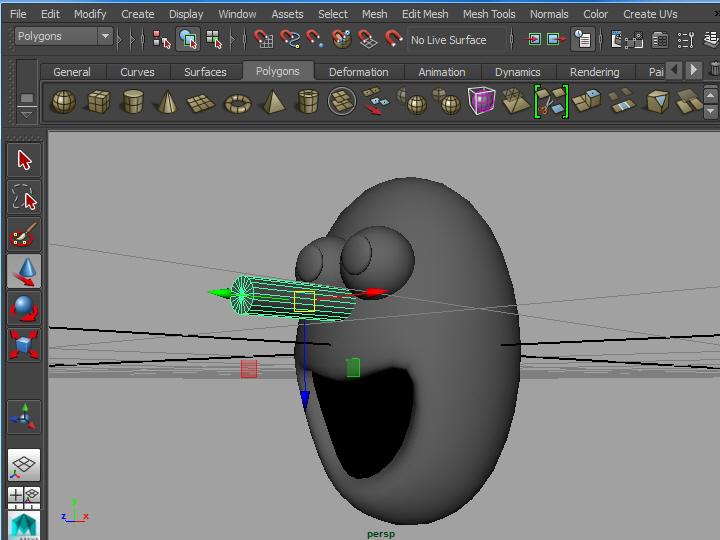Switch to the Deformation shelf tab
This screenshot has height=540, width=720.
coord(358,72)
